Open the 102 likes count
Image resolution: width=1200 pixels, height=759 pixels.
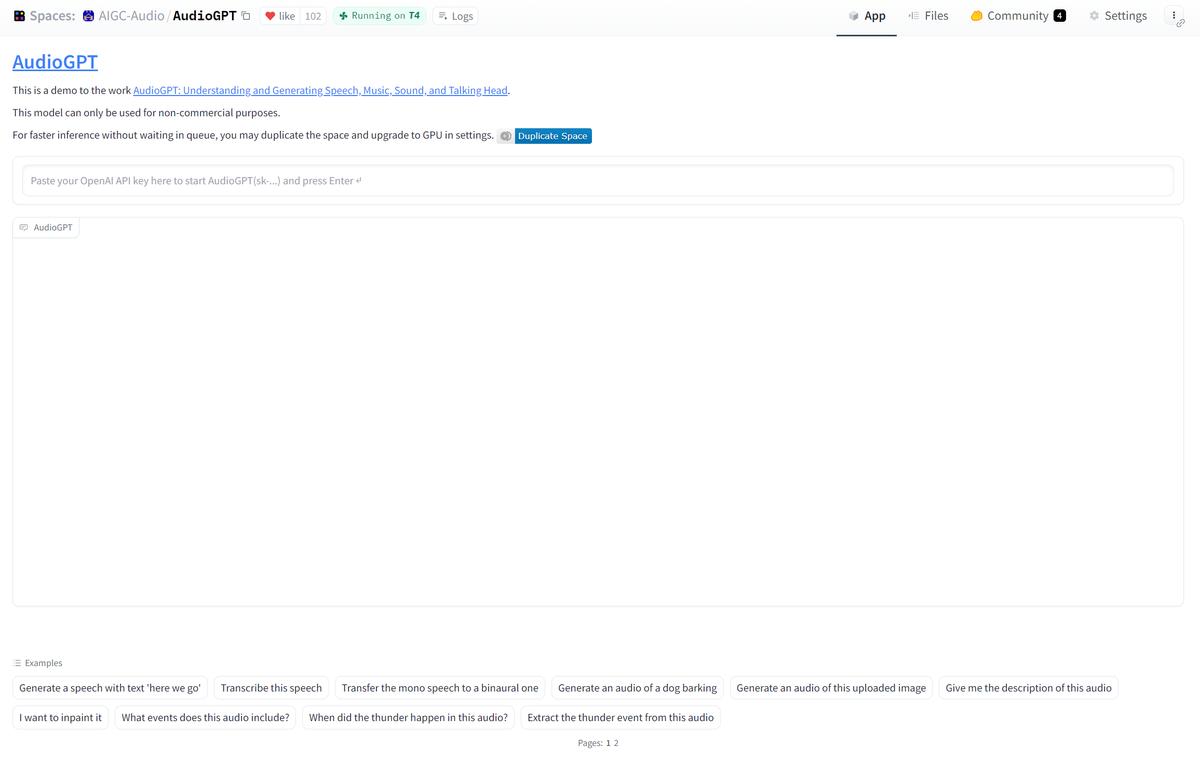tap(313, 16)
